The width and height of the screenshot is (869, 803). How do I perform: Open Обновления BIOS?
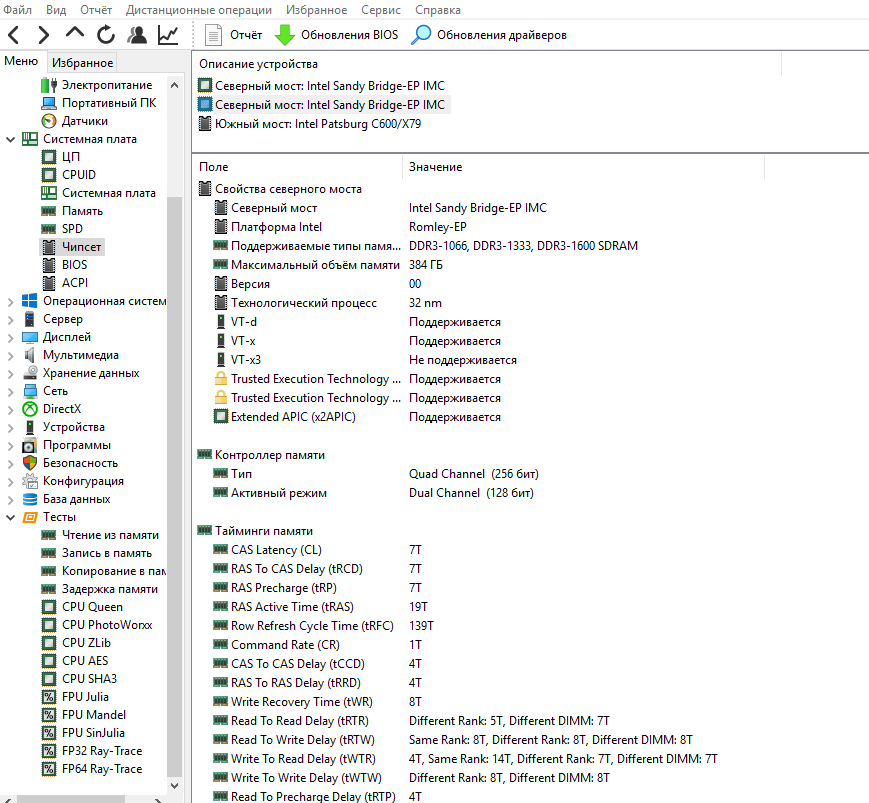click(x=336, y=35)
